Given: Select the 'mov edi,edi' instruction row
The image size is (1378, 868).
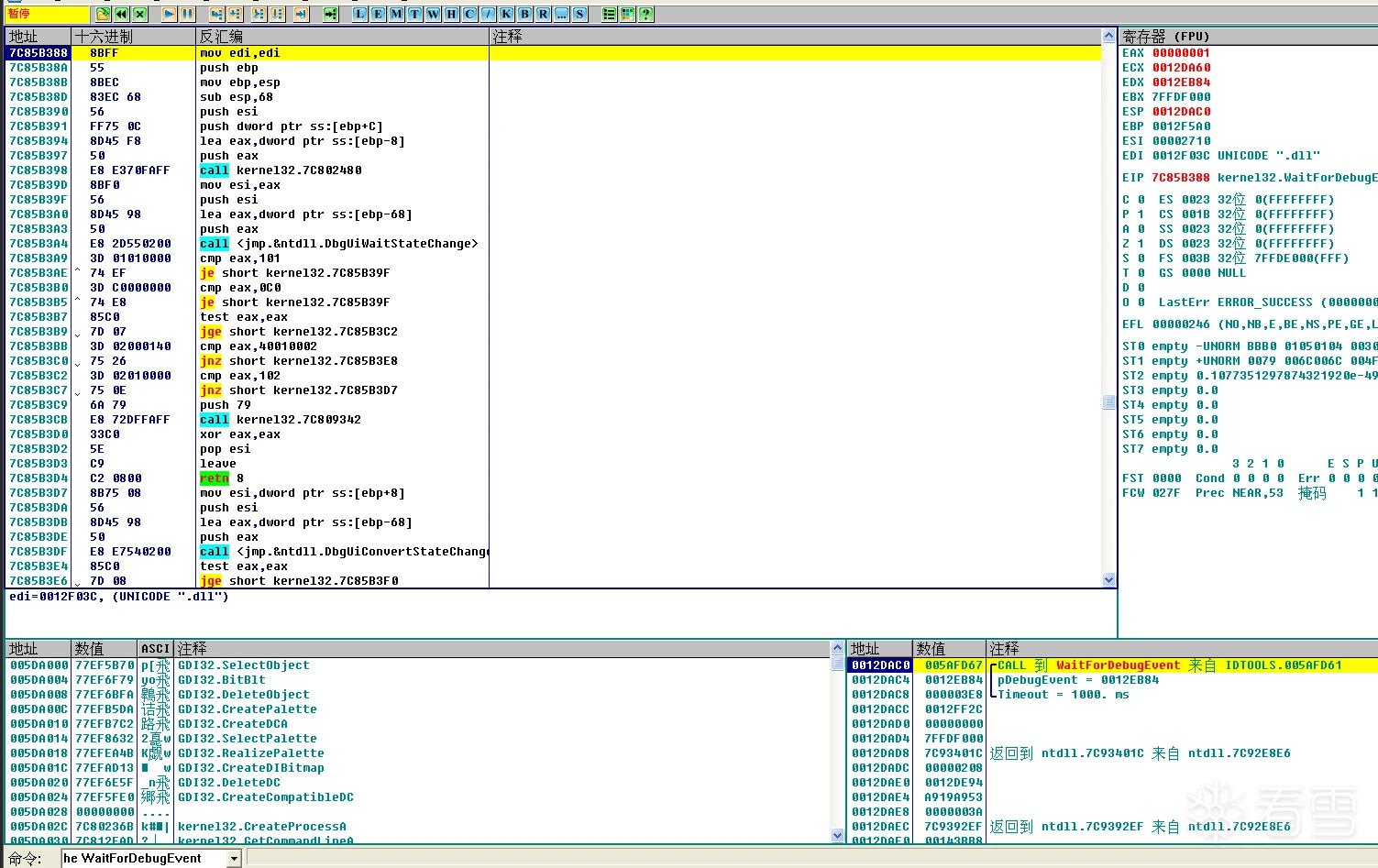Looking at the screenshot, I should (554, 53).
